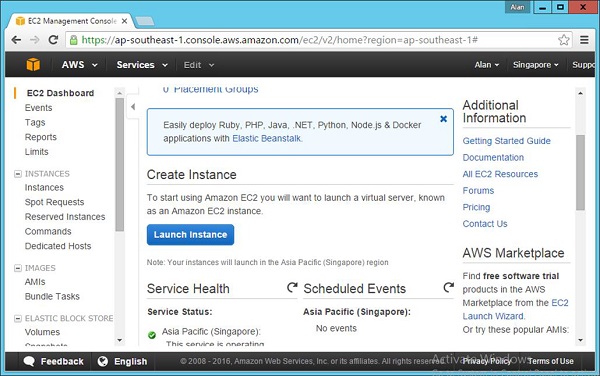Click the main page scroll up arrow
Image resolution: width=600 pixels, height=376 pixels.
[x=580, y=93]
